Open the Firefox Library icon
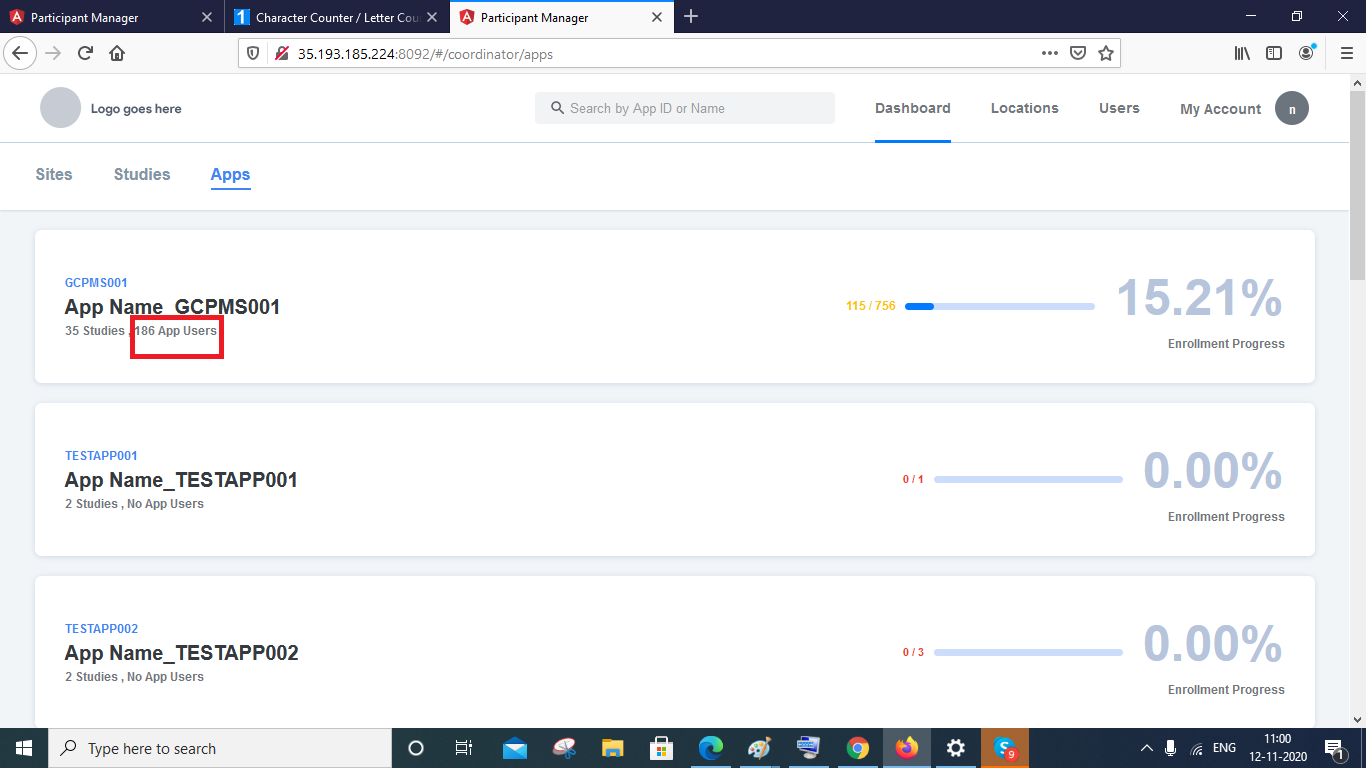1366x768 pixels. pyautogui.click(x=1242, y=54)
